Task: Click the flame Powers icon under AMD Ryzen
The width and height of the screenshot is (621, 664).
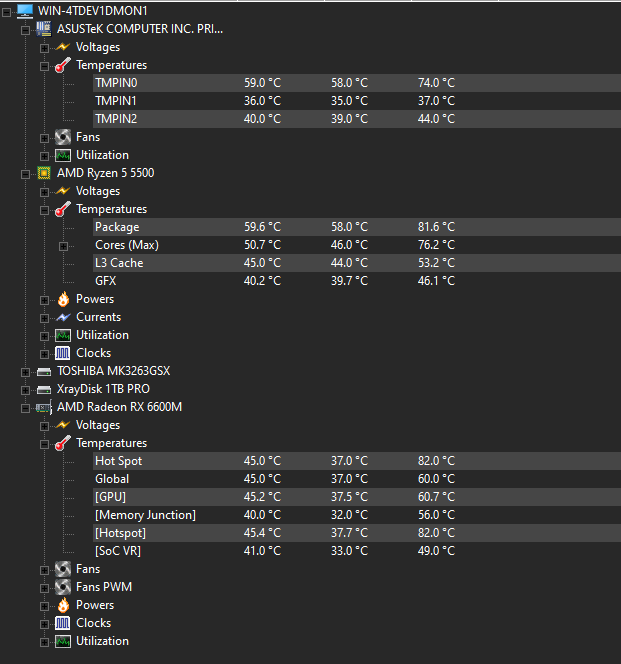Action: [x=63, y=299]
